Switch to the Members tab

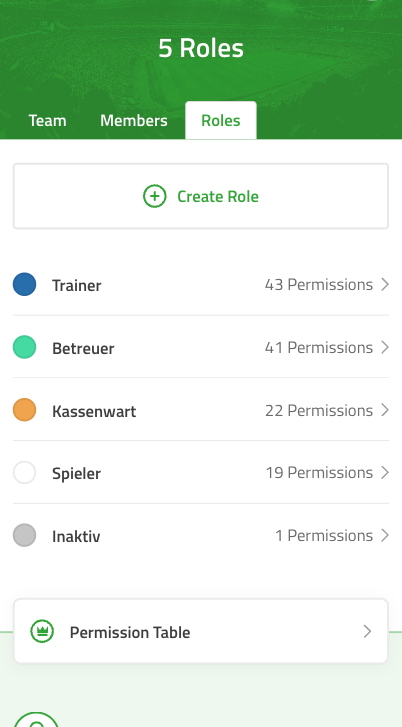[134, 121]
